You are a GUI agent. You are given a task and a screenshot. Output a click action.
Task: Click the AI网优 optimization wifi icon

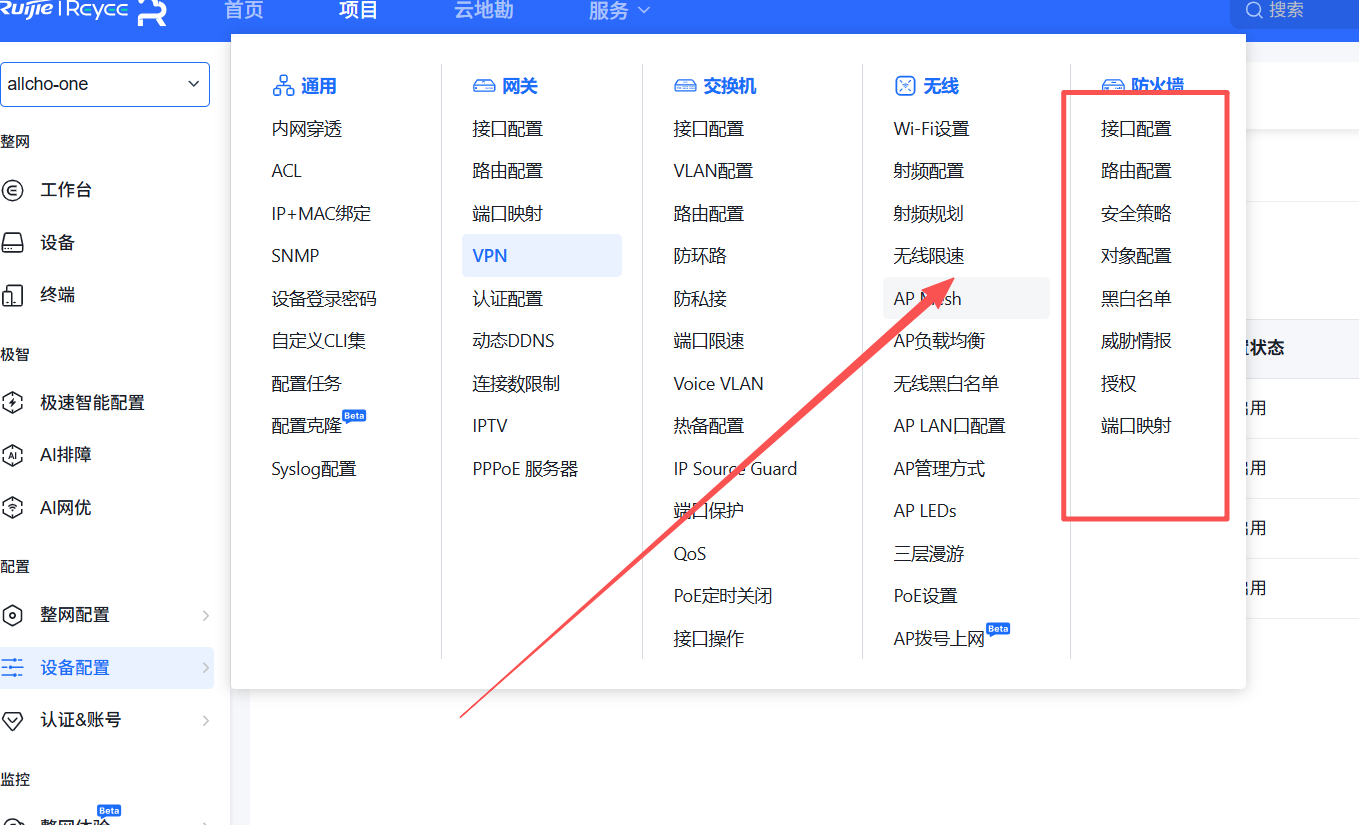pos(13,508)
